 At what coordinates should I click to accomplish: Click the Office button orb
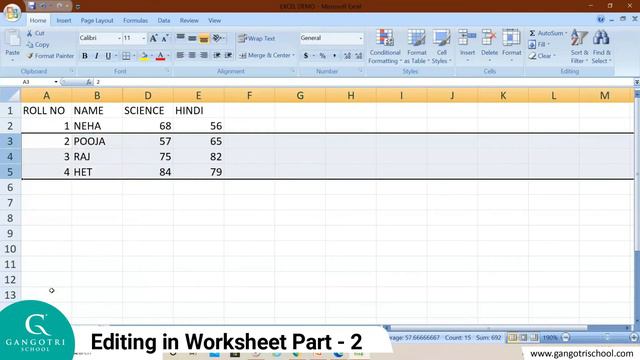12,12
